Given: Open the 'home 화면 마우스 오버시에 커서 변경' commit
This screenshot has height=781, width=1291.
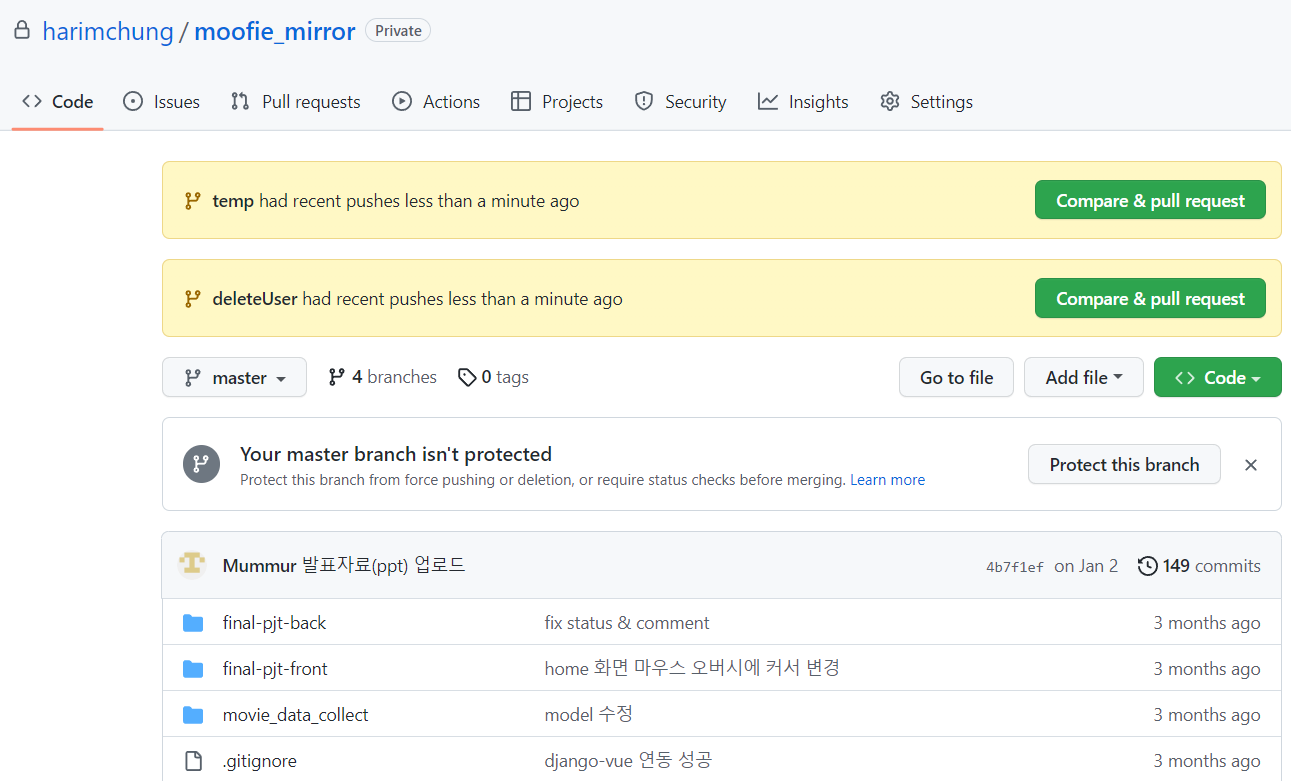Looking at the screenshot, I should click(692, 668).
